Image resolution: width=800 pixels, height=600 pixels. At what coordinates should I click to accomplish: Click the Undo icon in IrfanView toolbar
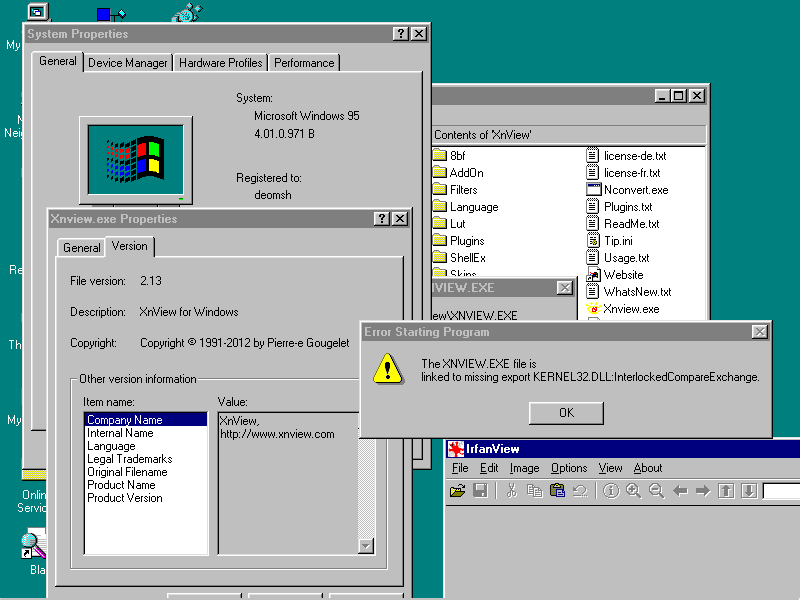[x=580, y=491]
